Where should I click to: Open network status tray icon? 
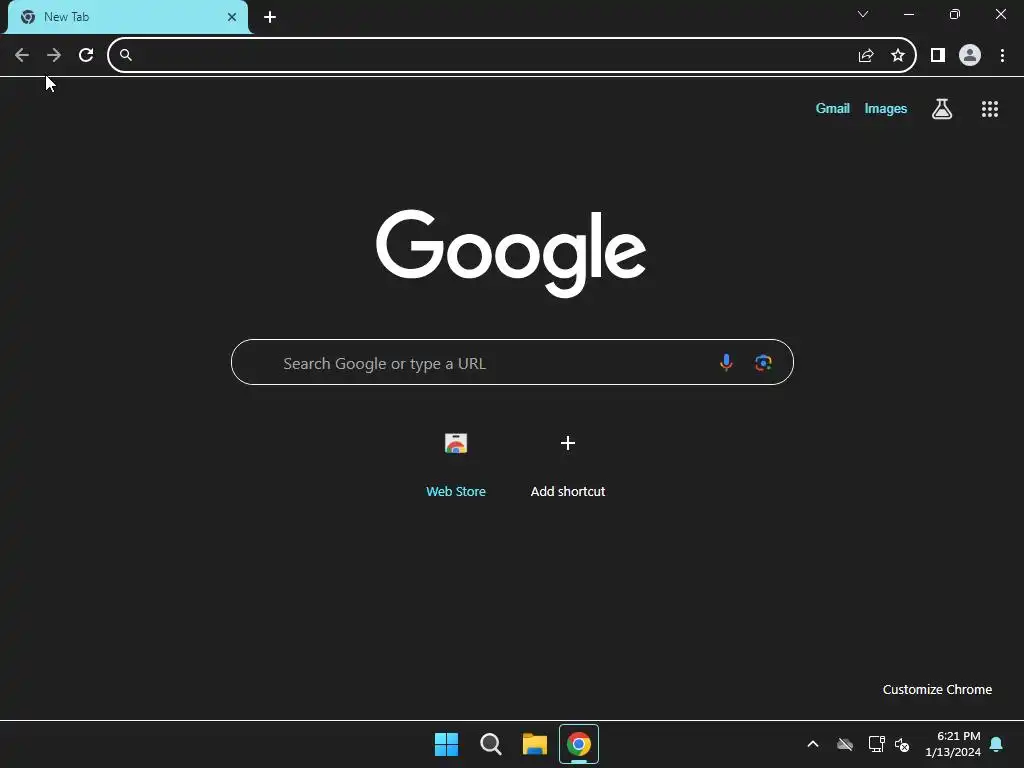876,744
